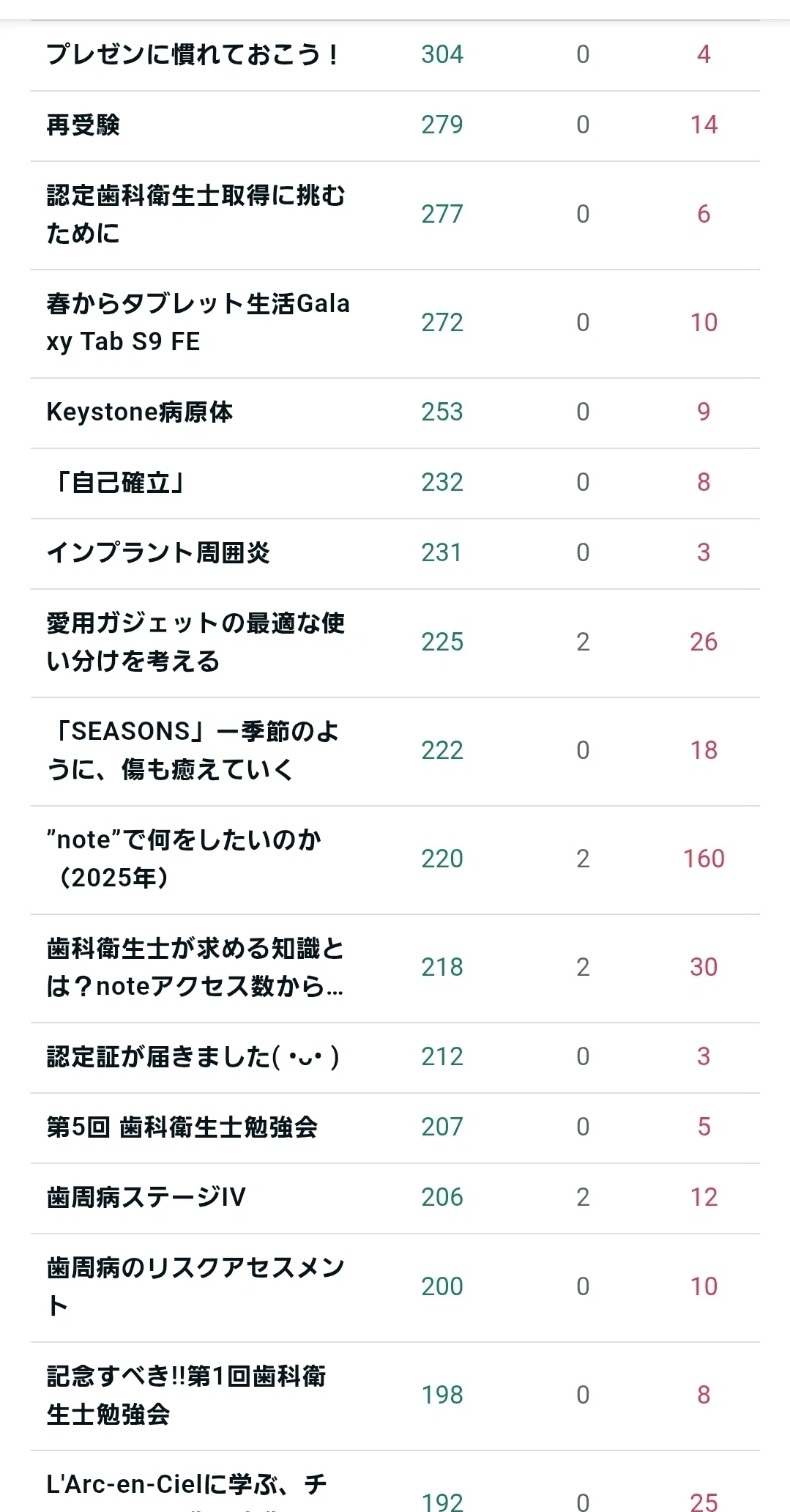This screenshot has height=1512, width=790.
Task: Select 認定歯科衛生士取得に挑むために article
Action: click(x=195, y=215)
